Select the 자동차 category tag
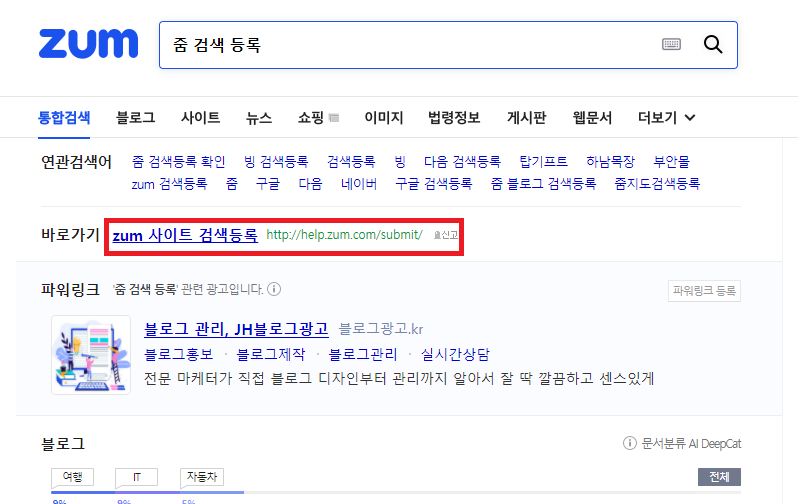The image size is (798, 504). [202, 477]
